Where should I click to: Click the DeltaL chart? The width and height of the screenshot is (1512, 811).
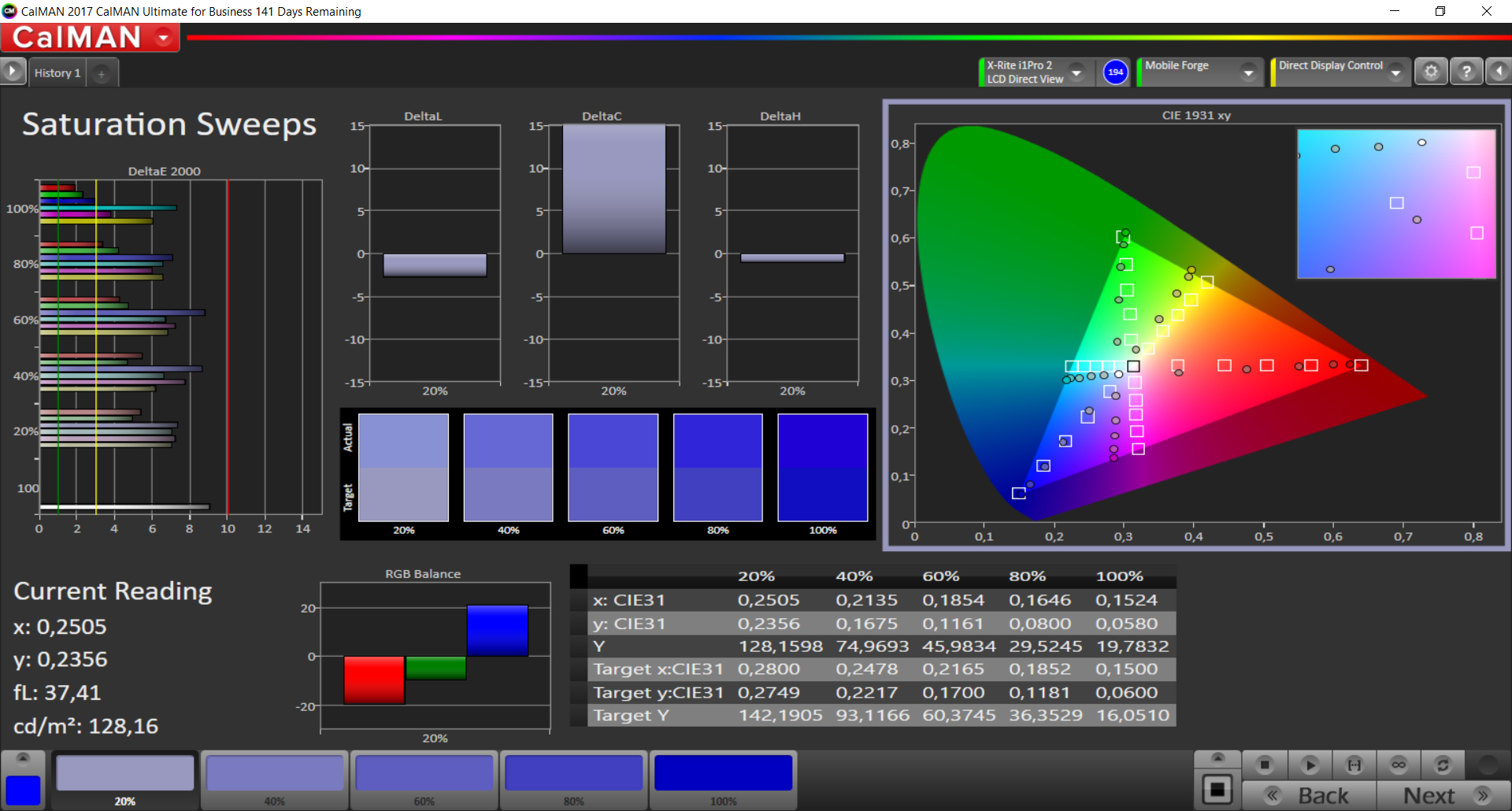point(435,254)
